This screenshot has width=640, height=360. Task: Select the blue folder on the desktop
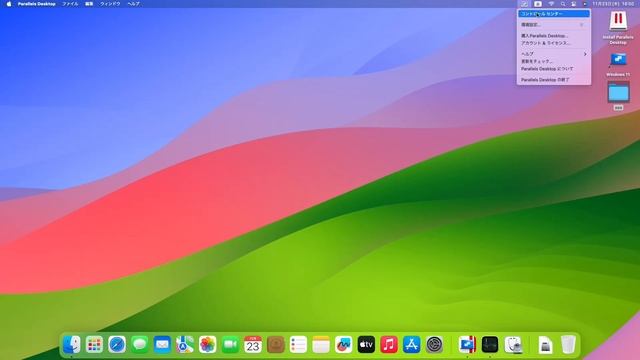click(618, 92)
